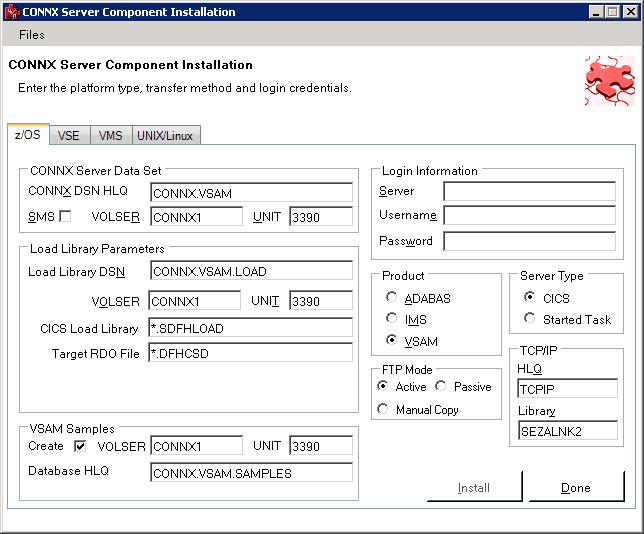Uncheck the VSAM Samples Create checkbox

[81, 446]
